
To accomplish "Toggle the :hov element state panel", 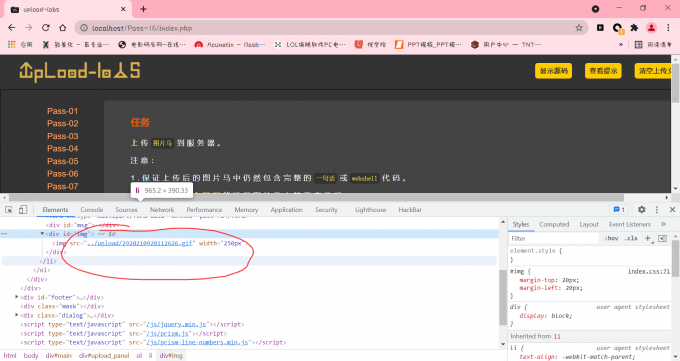I will [x=611, y=238].
